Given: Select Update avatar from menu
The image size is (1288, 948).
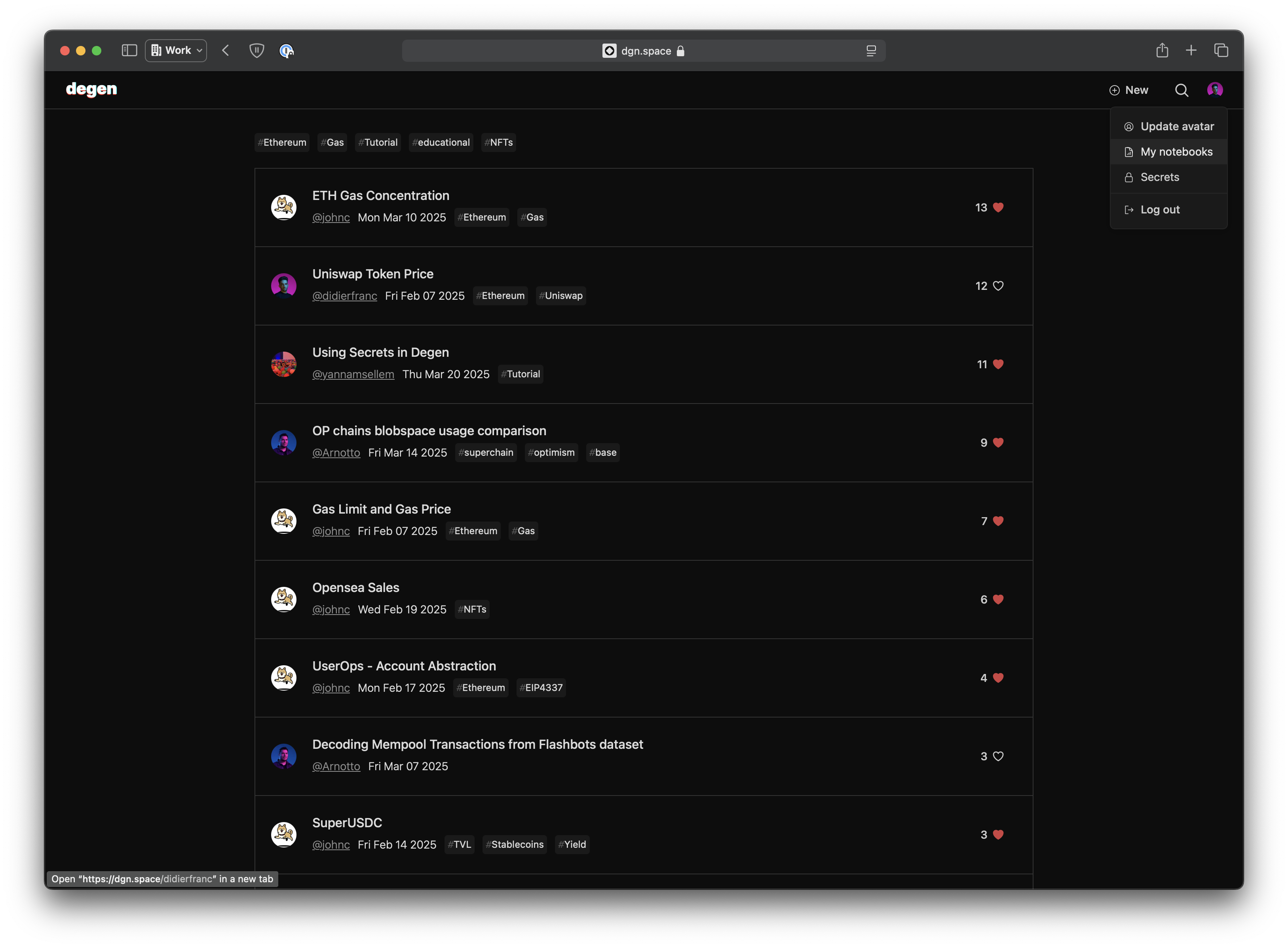Looking at the screenshot, I should 1168,126.
